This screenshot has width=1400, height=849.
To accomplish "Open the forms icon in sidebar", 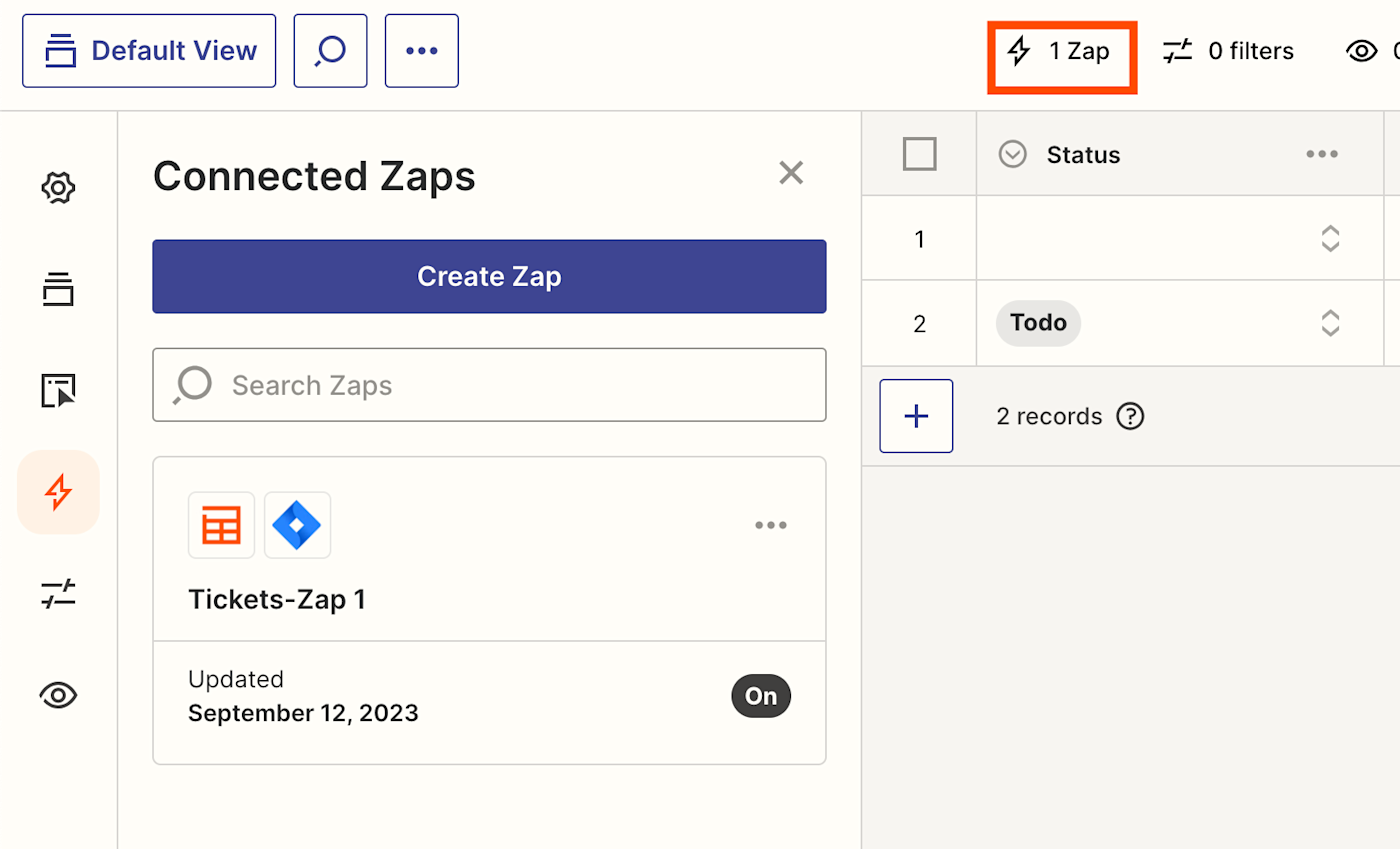I will 59,390.
